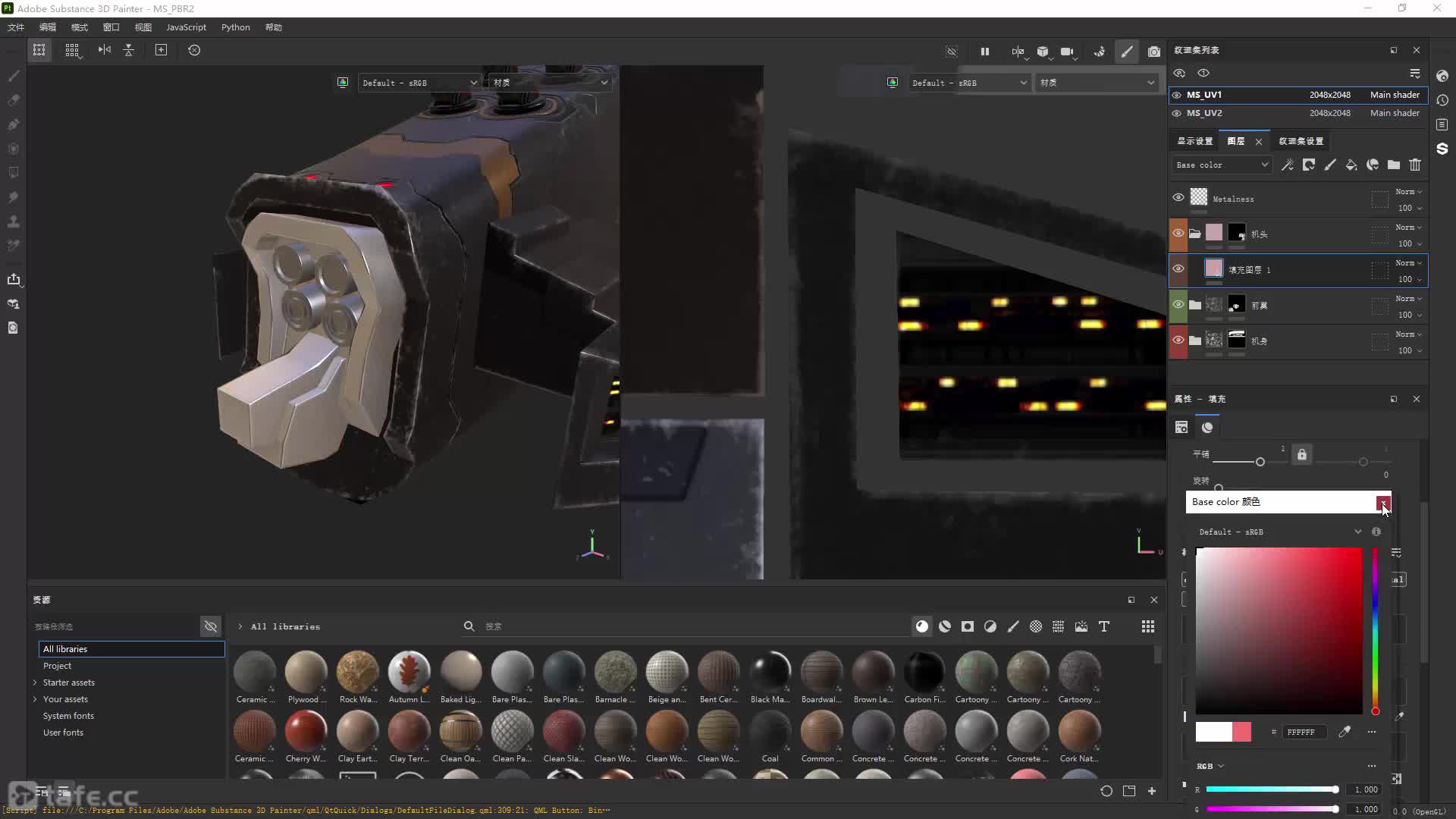The width and height of the screenshot is (1456, 819).
Task: Expand the Your assets tree item
Action: coord(35,699)
